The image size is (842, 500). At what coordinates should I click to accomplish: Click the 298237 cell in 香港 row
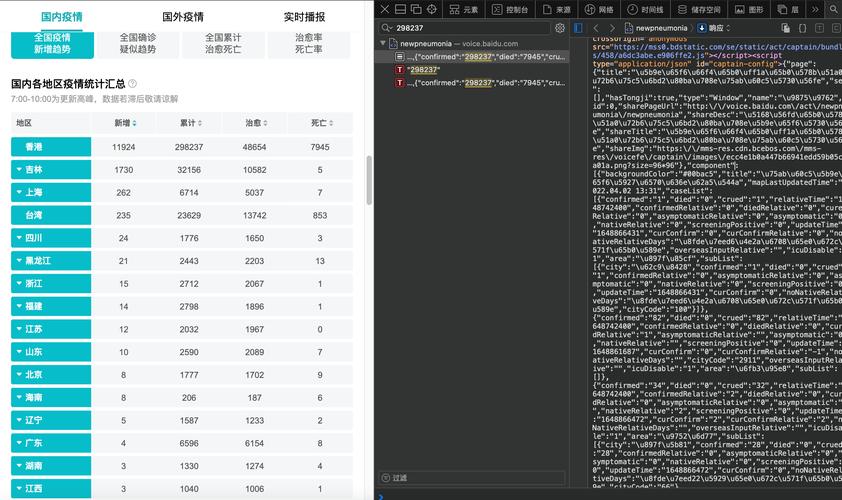point(189,147)
